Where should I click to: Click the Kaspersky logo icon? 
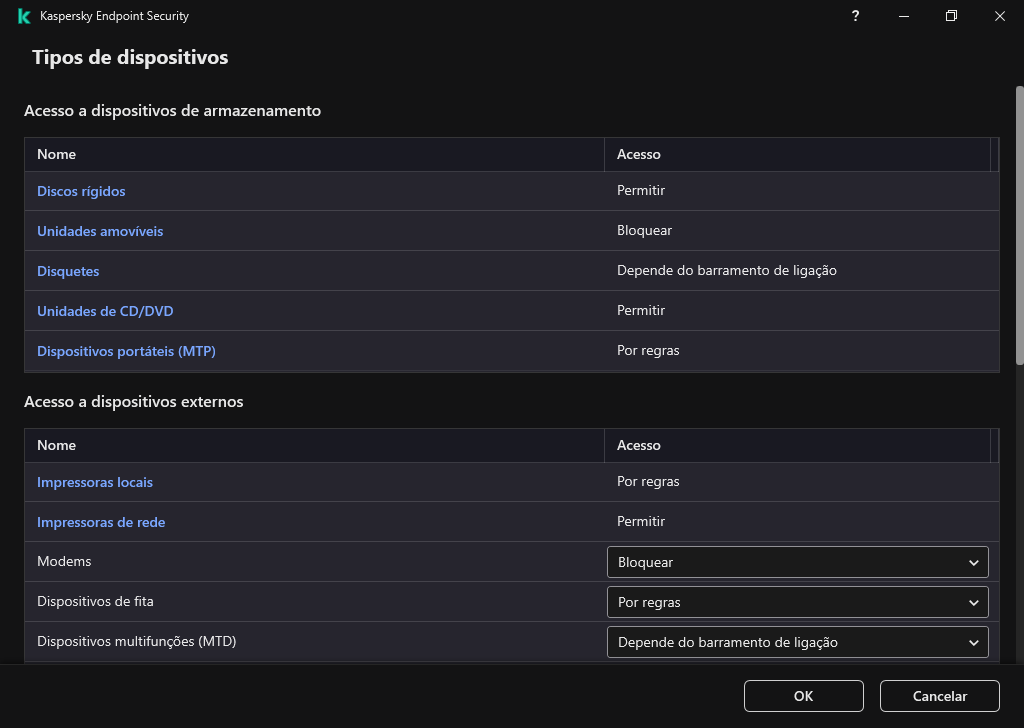click(22, 16)
